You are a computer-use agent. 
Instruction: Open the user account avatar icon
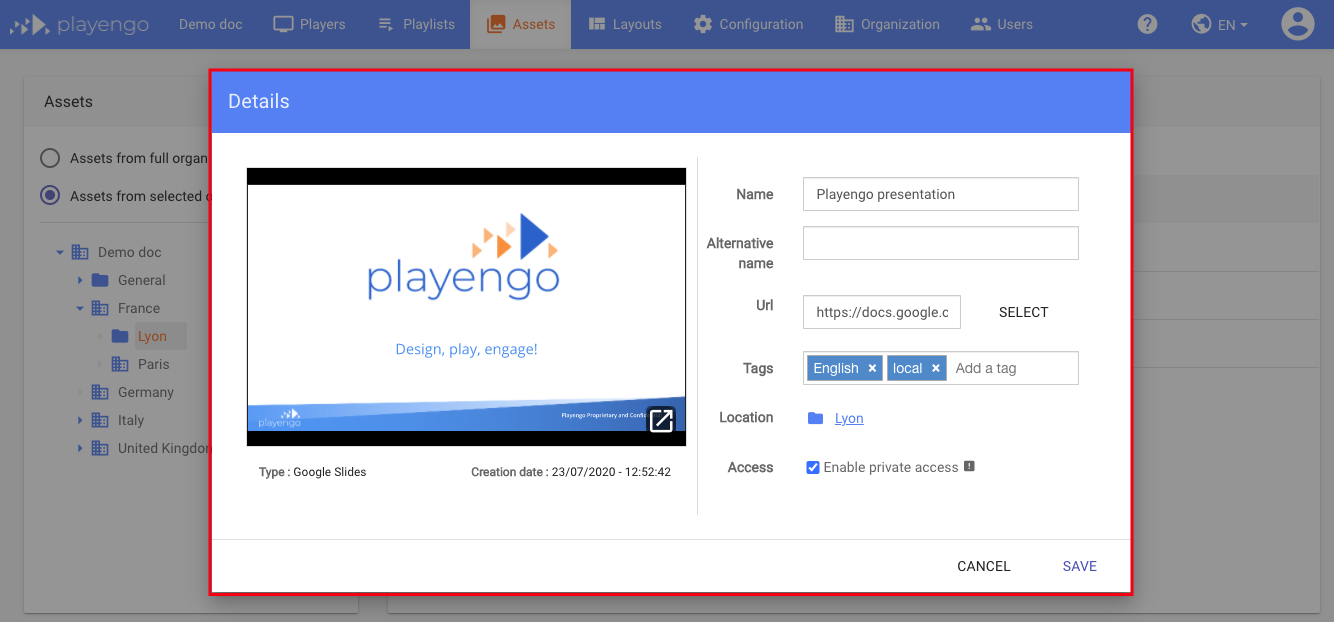click(1297, 24)
